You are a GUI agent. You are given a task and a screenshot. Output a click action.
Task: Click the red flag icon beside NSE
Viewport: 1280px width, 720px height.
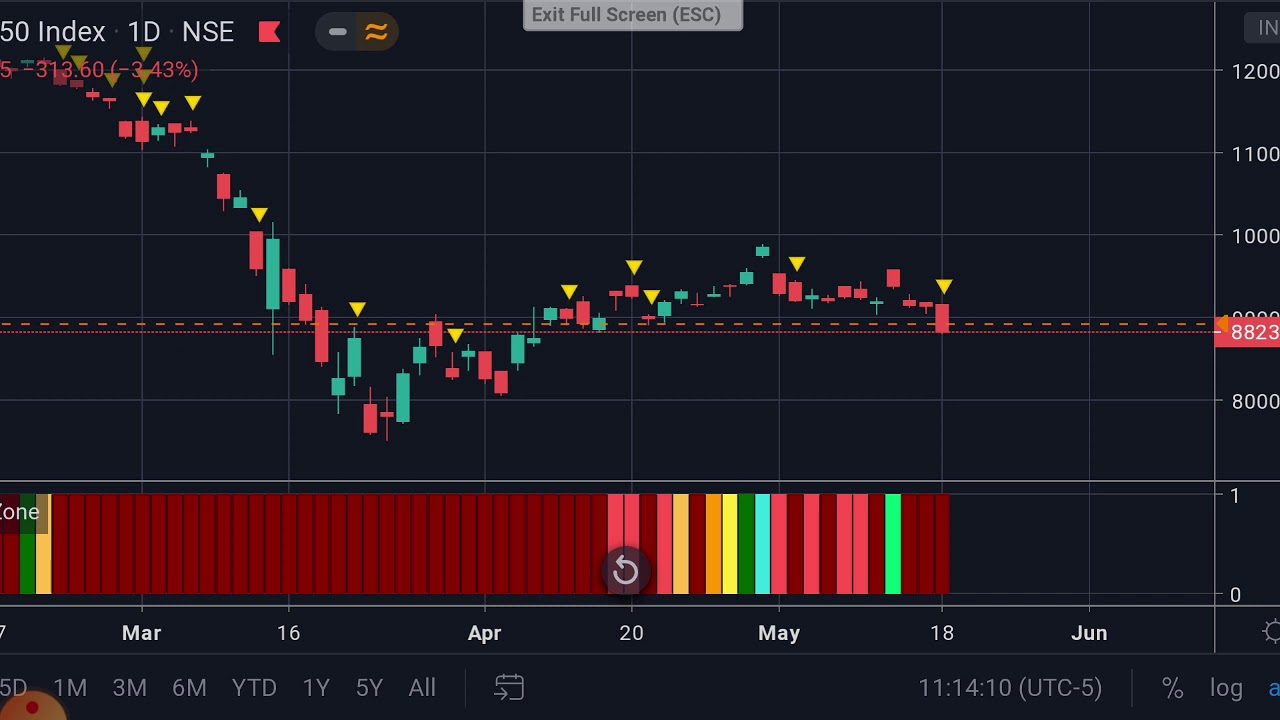click(x=269, y=32)
